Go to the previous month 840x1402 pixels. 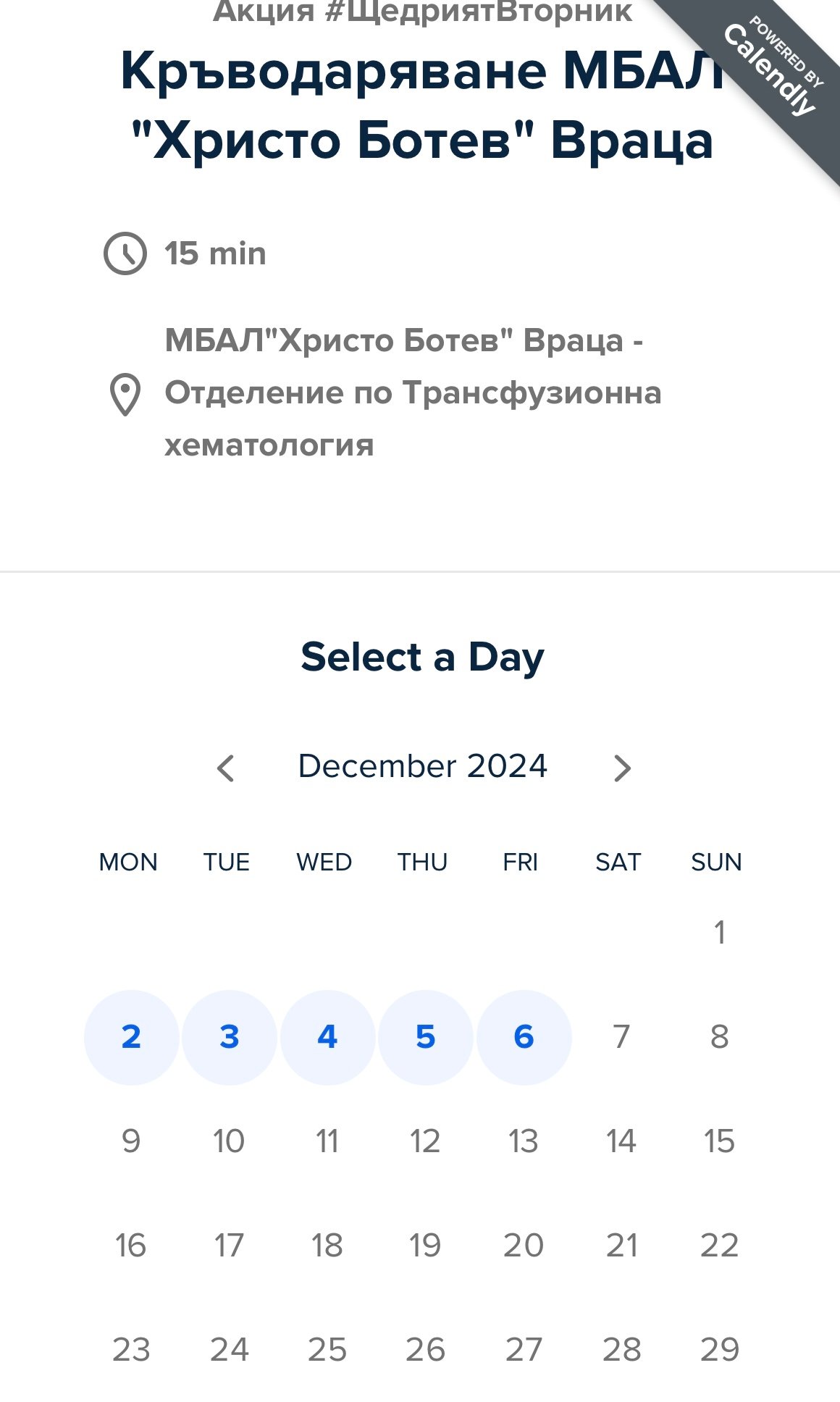click(226, 768)
